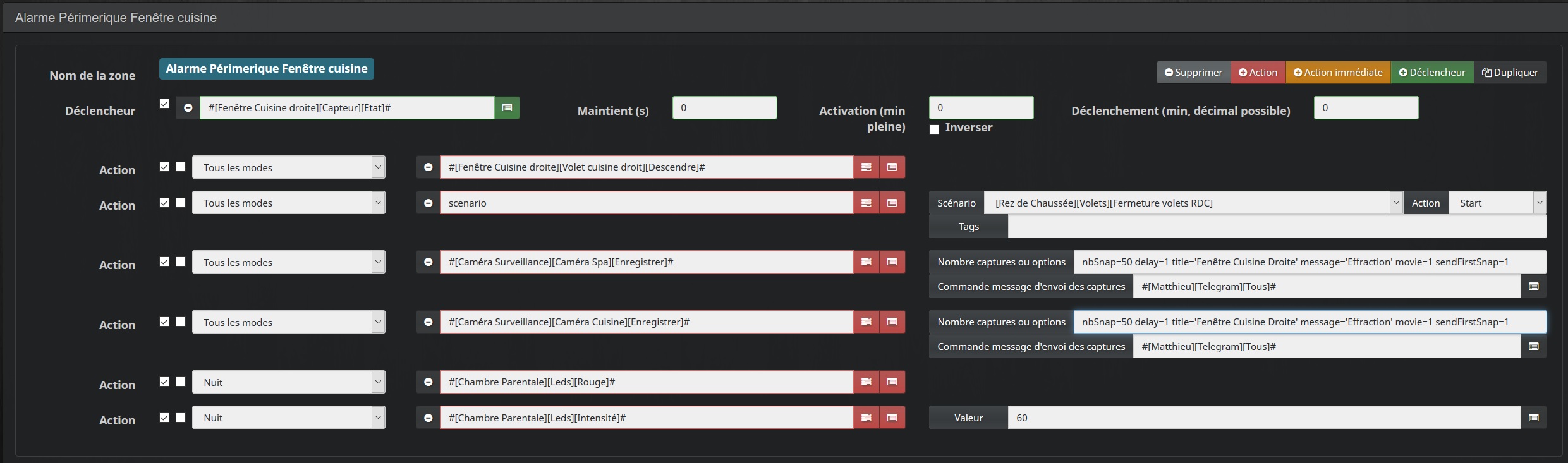Click tasks-style keyword icon on Leds Rouge row
Image resolution: width=1568 pixels, height=463 pixels.
click(x=866, y=382)
